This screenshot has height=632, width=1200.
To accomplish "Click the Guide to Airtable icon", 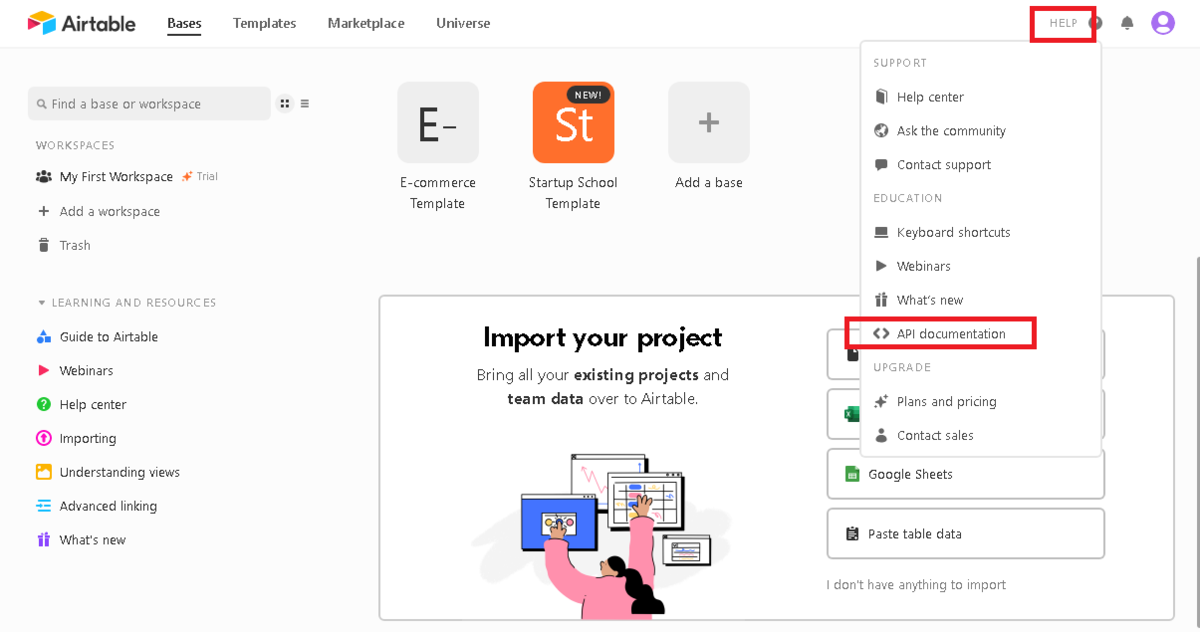I will click(43, 337).
